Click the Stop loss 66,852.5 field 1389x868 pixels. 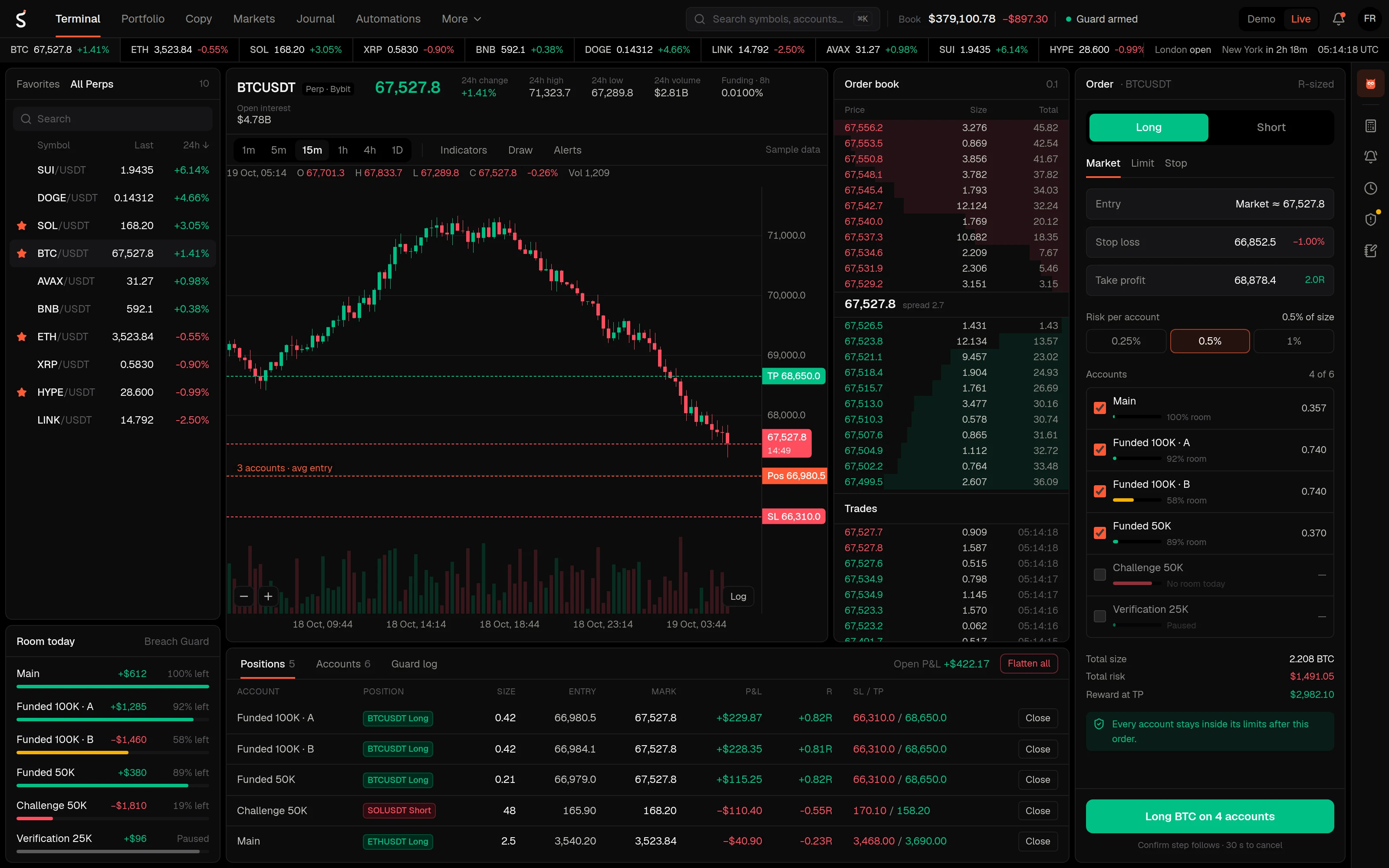click(1209, 242)
